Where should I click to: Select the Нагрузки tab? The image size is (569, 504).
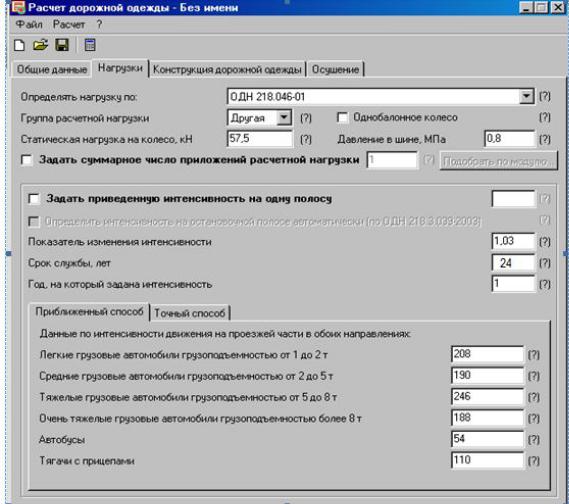pyautogui.click(x=120, y=68)
